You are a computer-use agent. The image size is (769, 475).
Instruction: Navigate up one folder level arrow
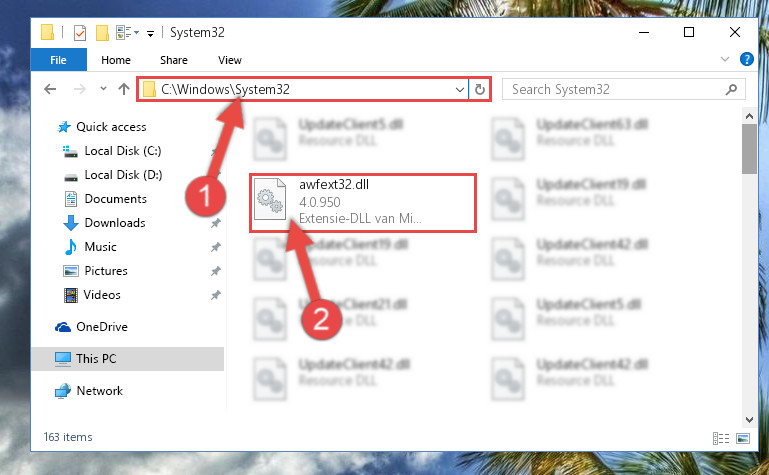click(x=124, y=89)
